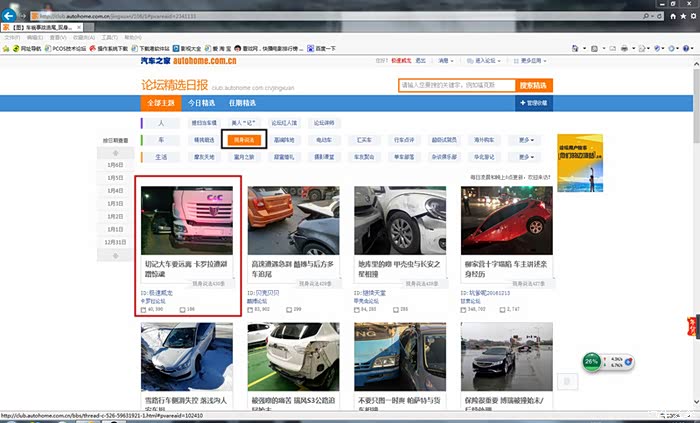Expand the 更多 dropdown in 生活 row
Viewport: 700px width, 423px height.
click(x=529, y=157)
